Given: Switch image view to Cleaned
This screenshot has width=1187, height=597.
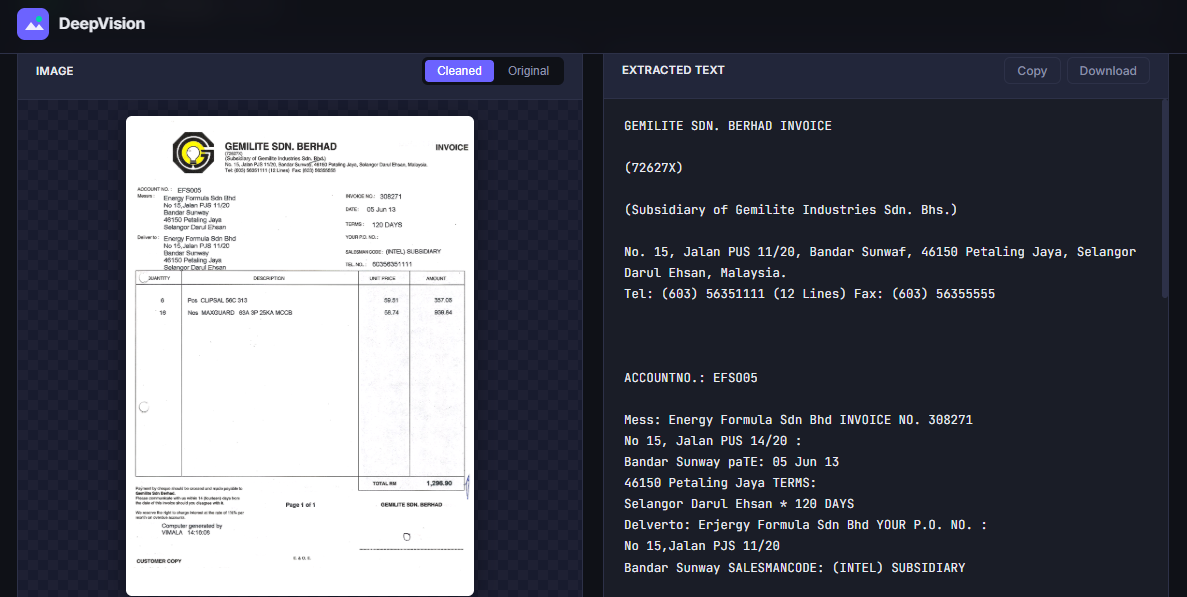Looking at the screenshot, I should [x=459, y=71].
